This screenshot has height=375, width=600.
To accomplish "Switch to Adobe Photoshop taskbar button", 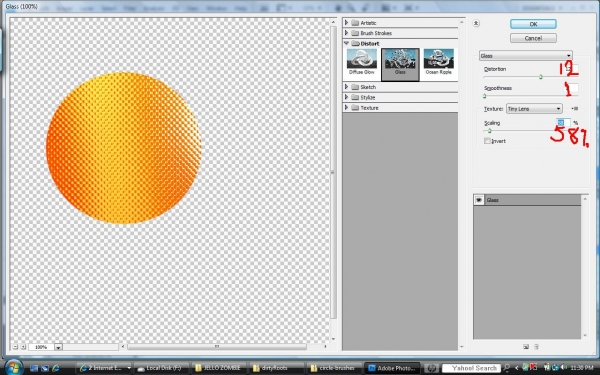I will 392,368.
